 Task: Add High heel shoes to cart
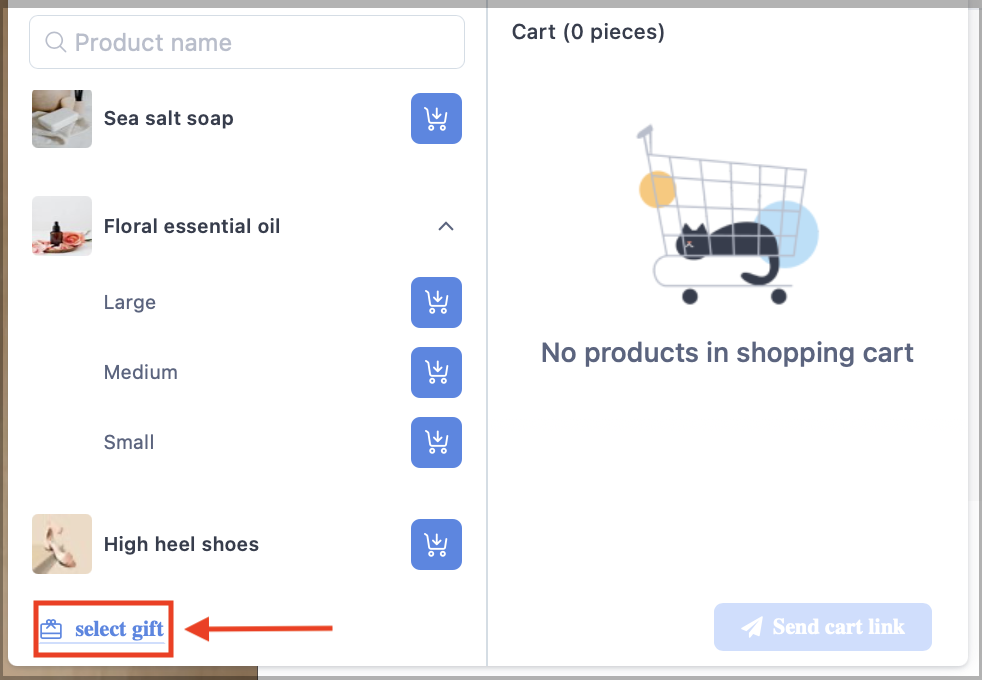click(x=436, y=544)
